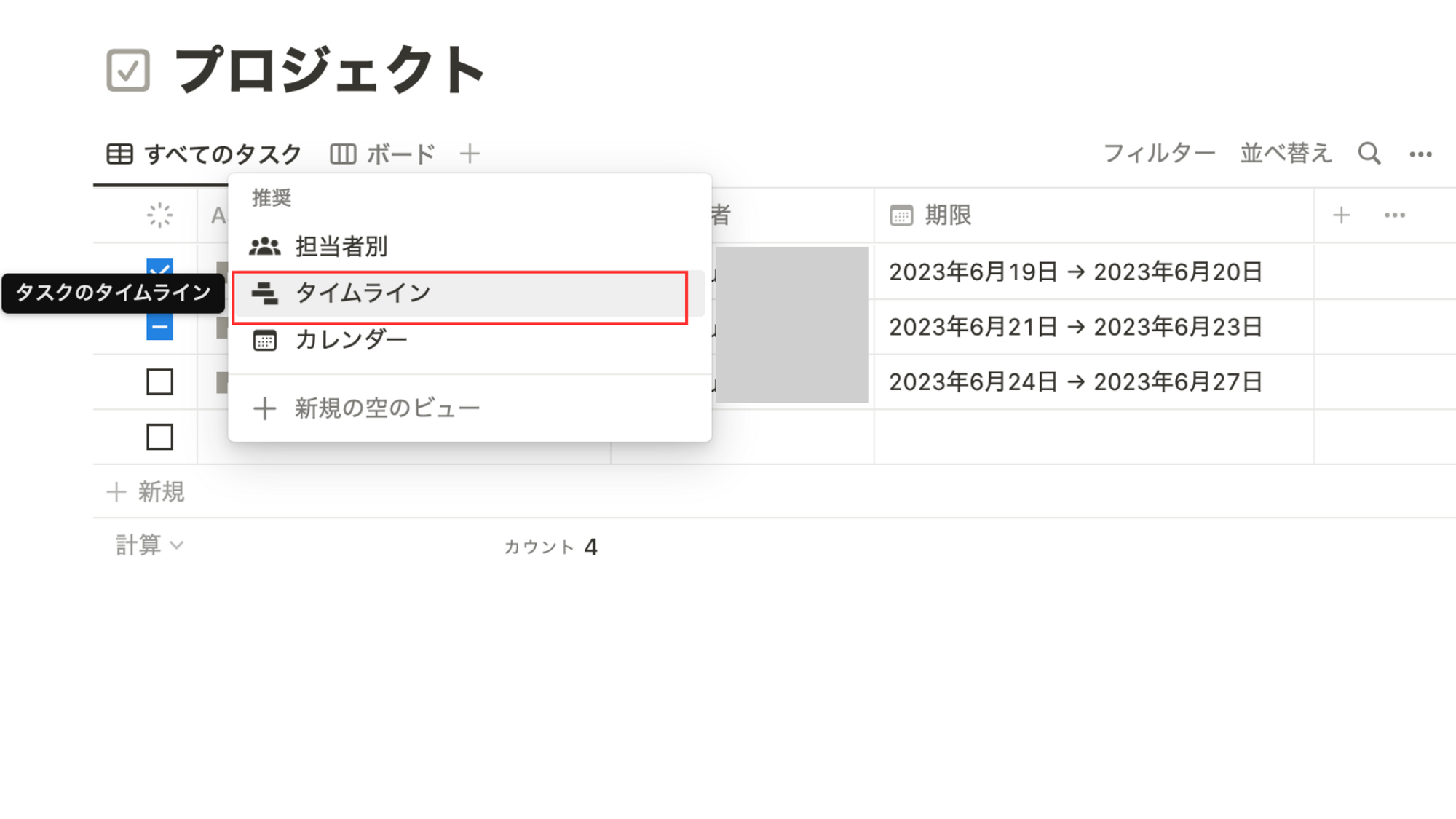Add a row with 新規 button

click(x=146, y=492)
